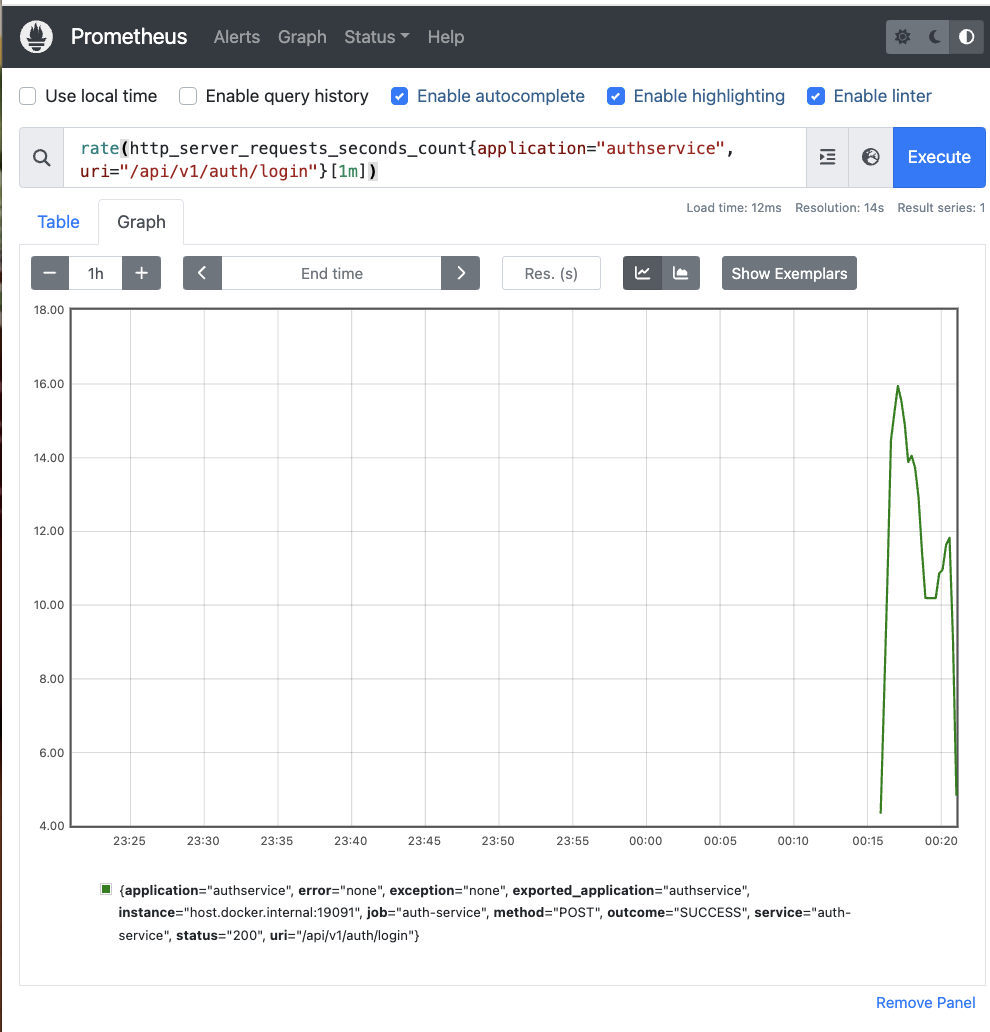The width and height of the screenshot is (990, 1032).
Task: Disable the Enable autocomplete checkbox
Action: point(400,96)
